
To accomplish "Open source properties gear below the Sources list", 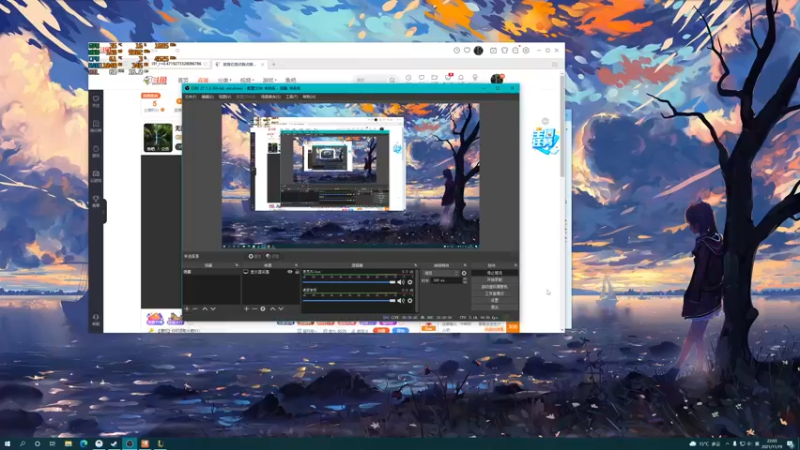I will click(263, 309).
